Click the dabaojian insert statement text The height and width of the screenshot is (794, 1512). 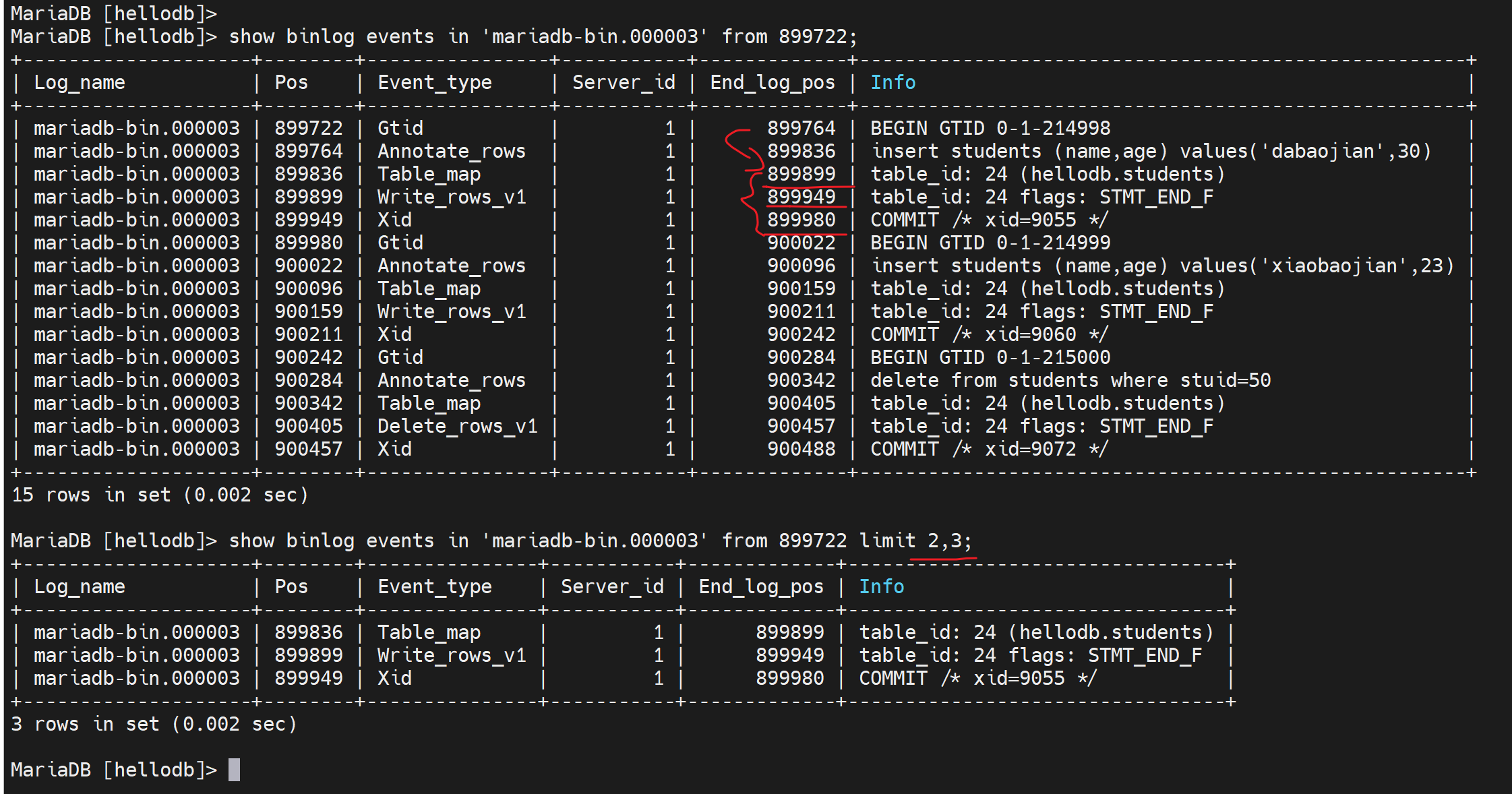(x=1151, y=151)
